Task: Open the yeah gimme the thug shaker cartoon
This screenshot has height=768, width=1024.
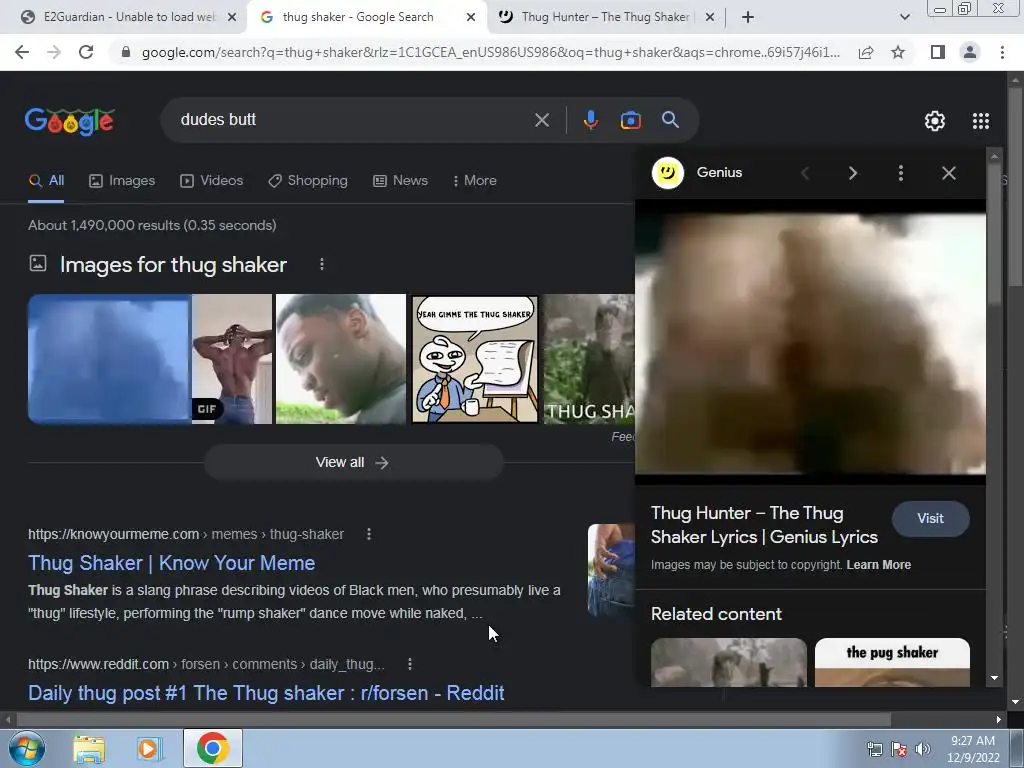Action: 475,359
